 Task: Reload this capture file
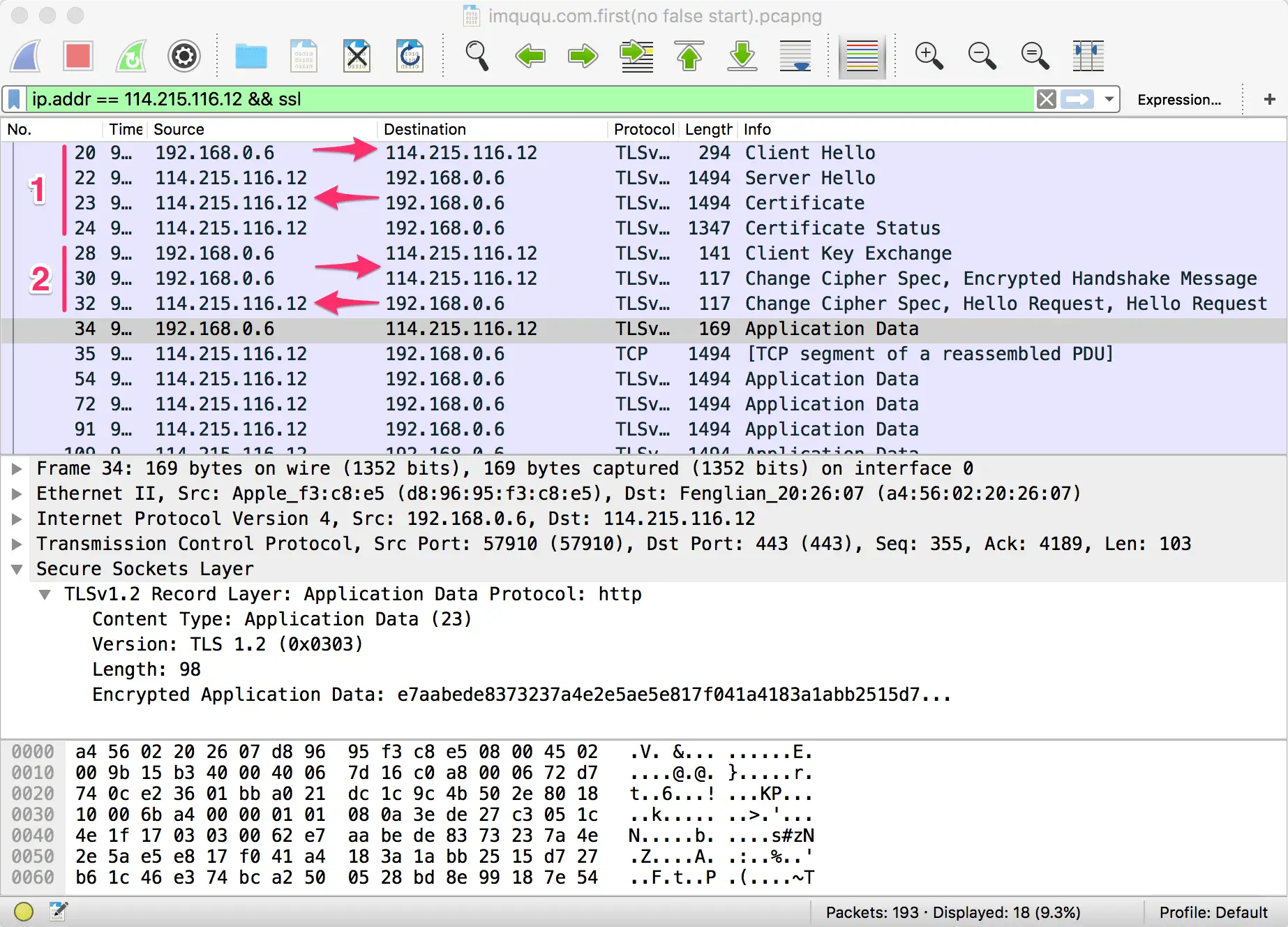(x=410, y=56)
